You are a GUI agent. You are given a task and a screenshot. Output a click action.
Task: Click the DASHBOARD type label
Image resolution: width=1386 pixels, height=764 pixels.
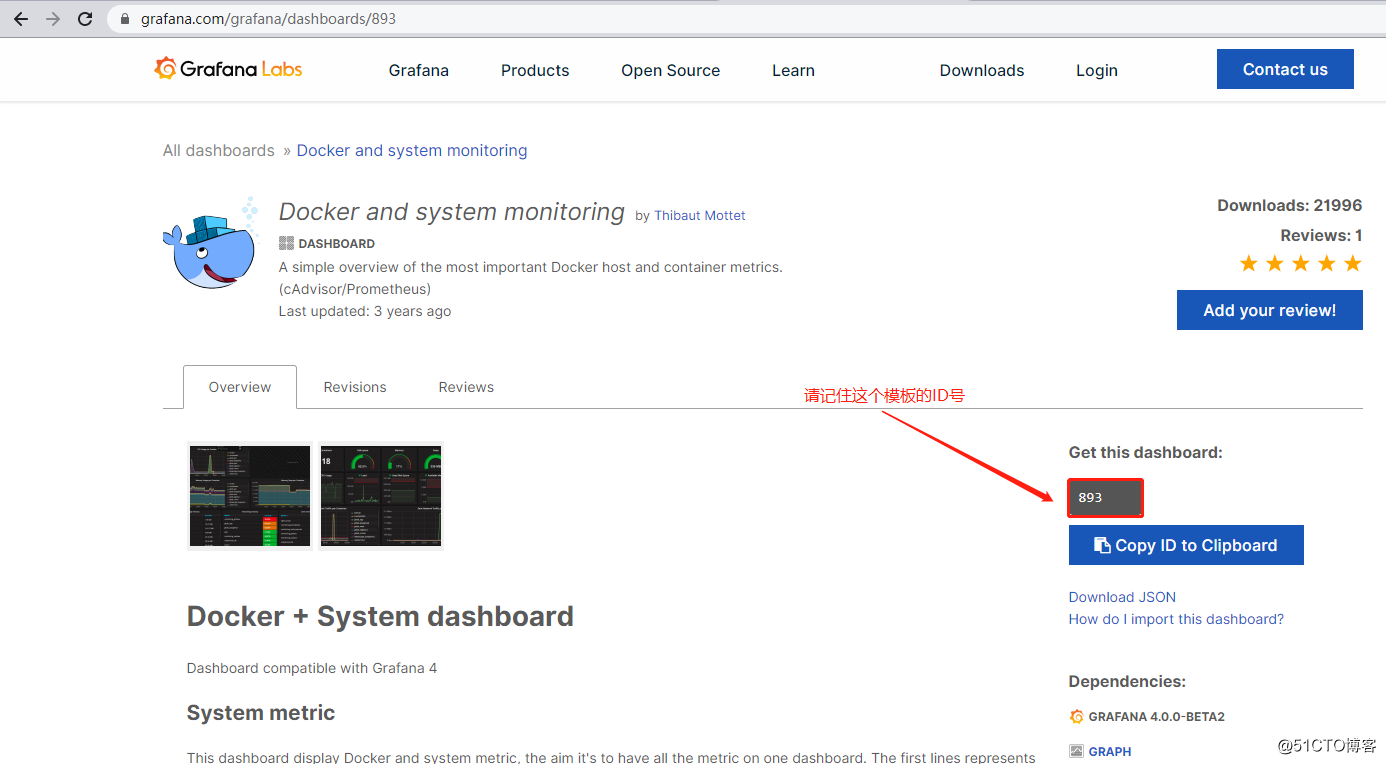337,243
